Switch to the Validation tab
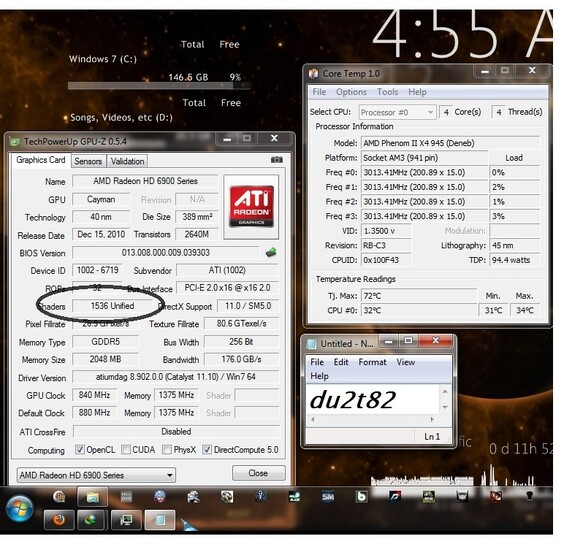 click(x=127, y=161)
